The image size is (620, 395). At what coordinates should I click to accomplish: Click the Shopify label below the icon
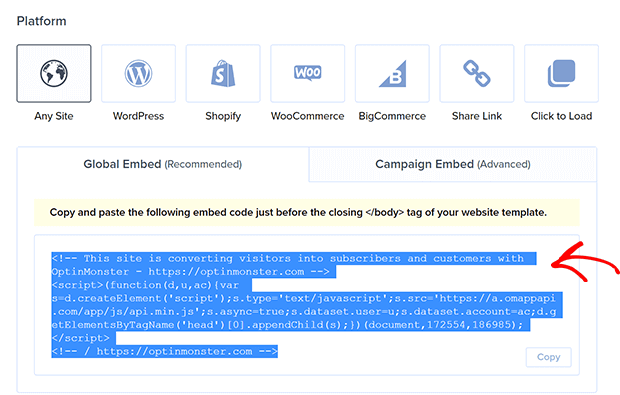(223, 116)
